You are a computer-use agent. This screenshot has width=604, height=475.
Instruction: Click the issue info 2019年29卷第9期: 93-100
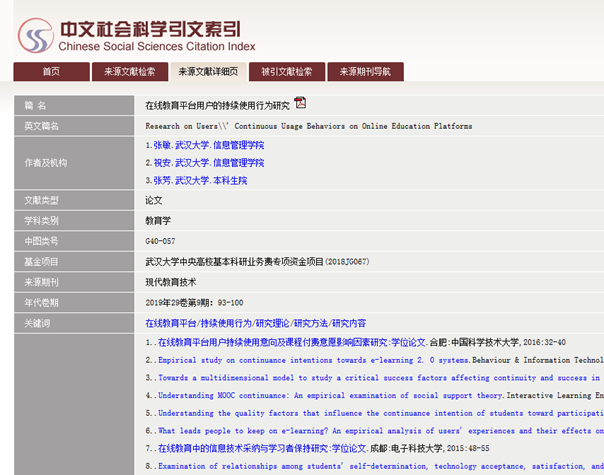point(194,303)
